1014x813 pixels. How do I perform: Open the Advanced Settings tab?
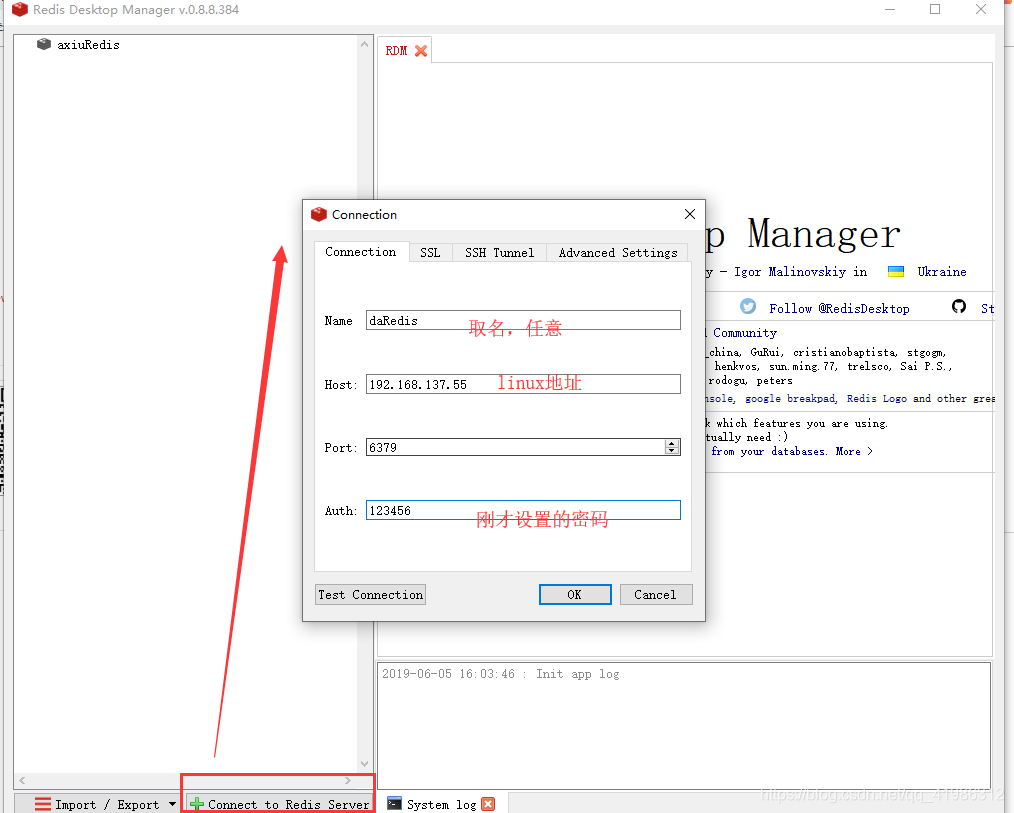(618, 253)
